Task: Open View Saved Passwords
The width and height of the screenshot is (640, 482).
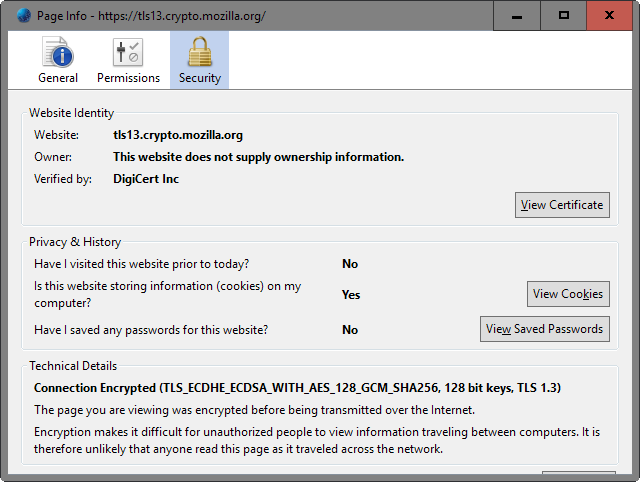Action: tap(544, 329)
